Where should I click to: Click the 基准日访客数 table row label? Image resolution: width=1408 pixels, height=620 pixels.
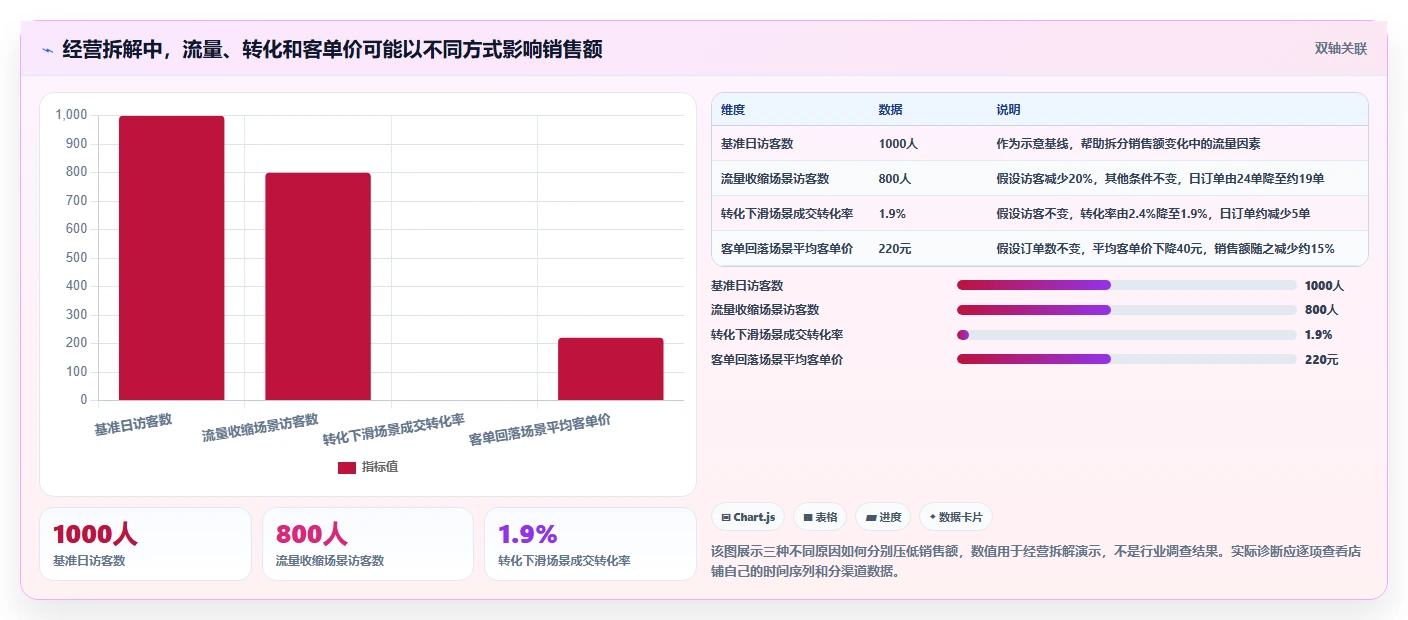pyautogui.click(x=757, y=144)
